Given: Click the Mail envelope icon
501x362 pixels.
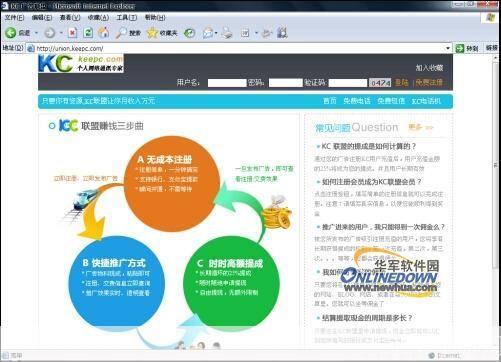Looking at the screenshot, I should [208, 33].
